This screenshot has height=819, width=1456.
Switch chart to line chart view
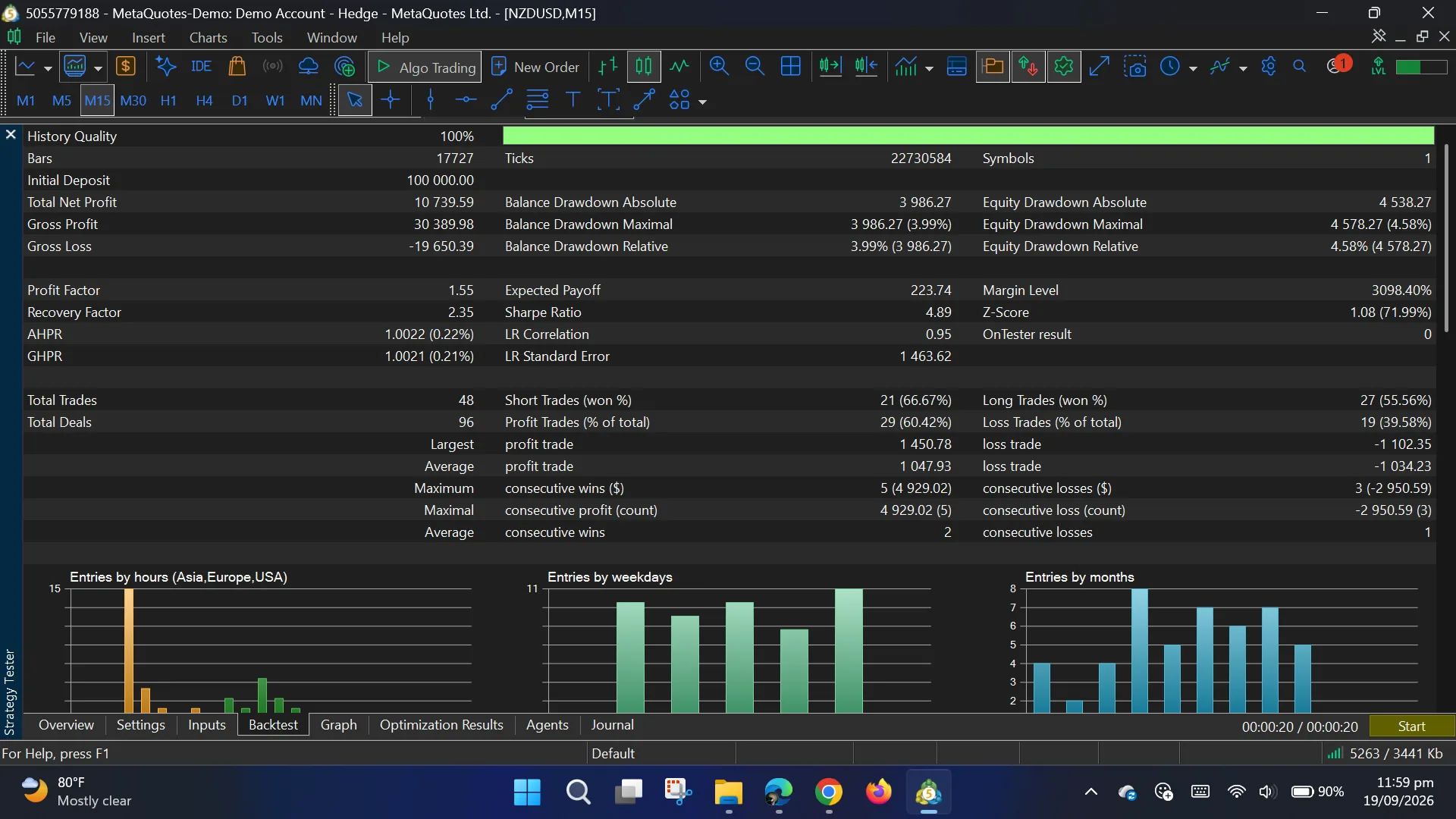tap(679, 67)
